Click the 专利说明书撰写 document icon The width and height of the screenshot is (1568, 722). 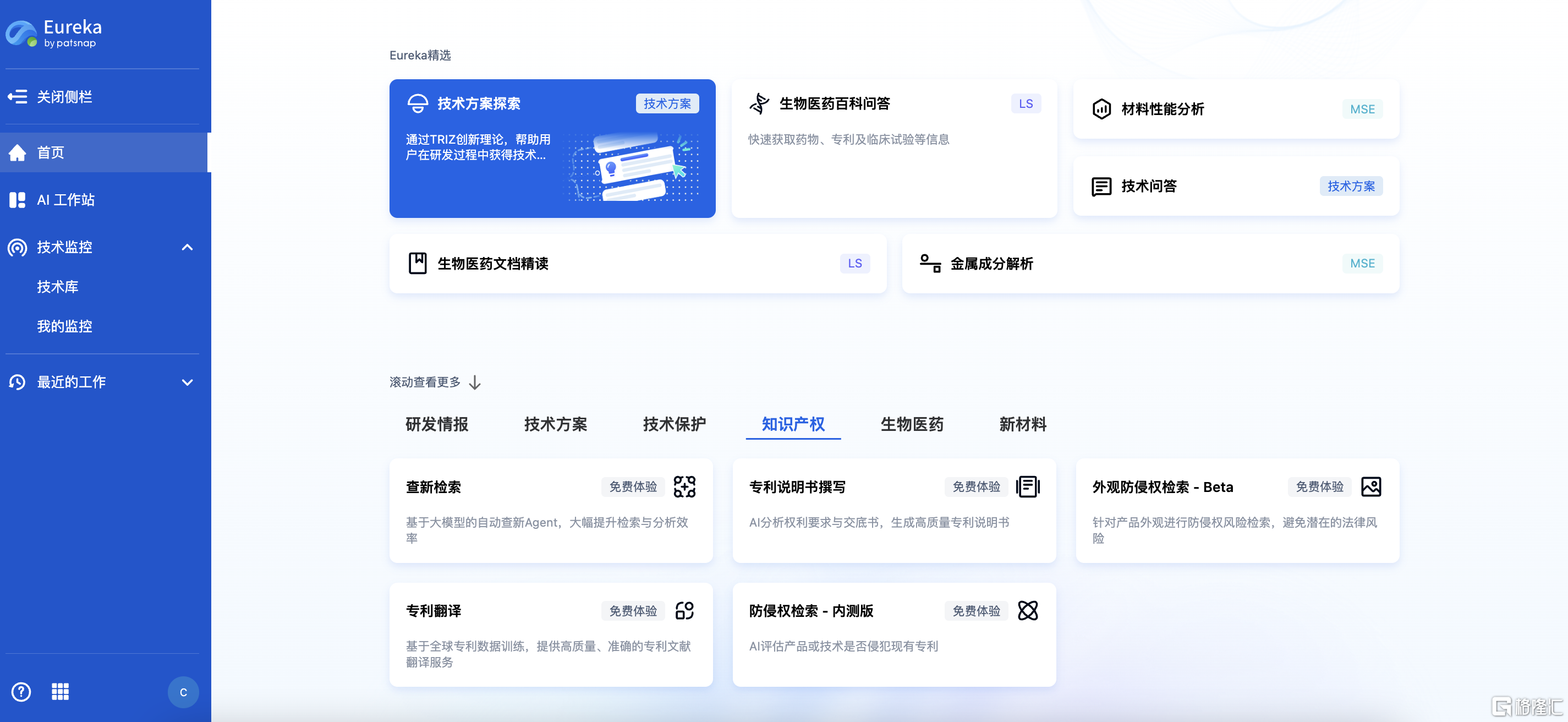pos(1028,487)
